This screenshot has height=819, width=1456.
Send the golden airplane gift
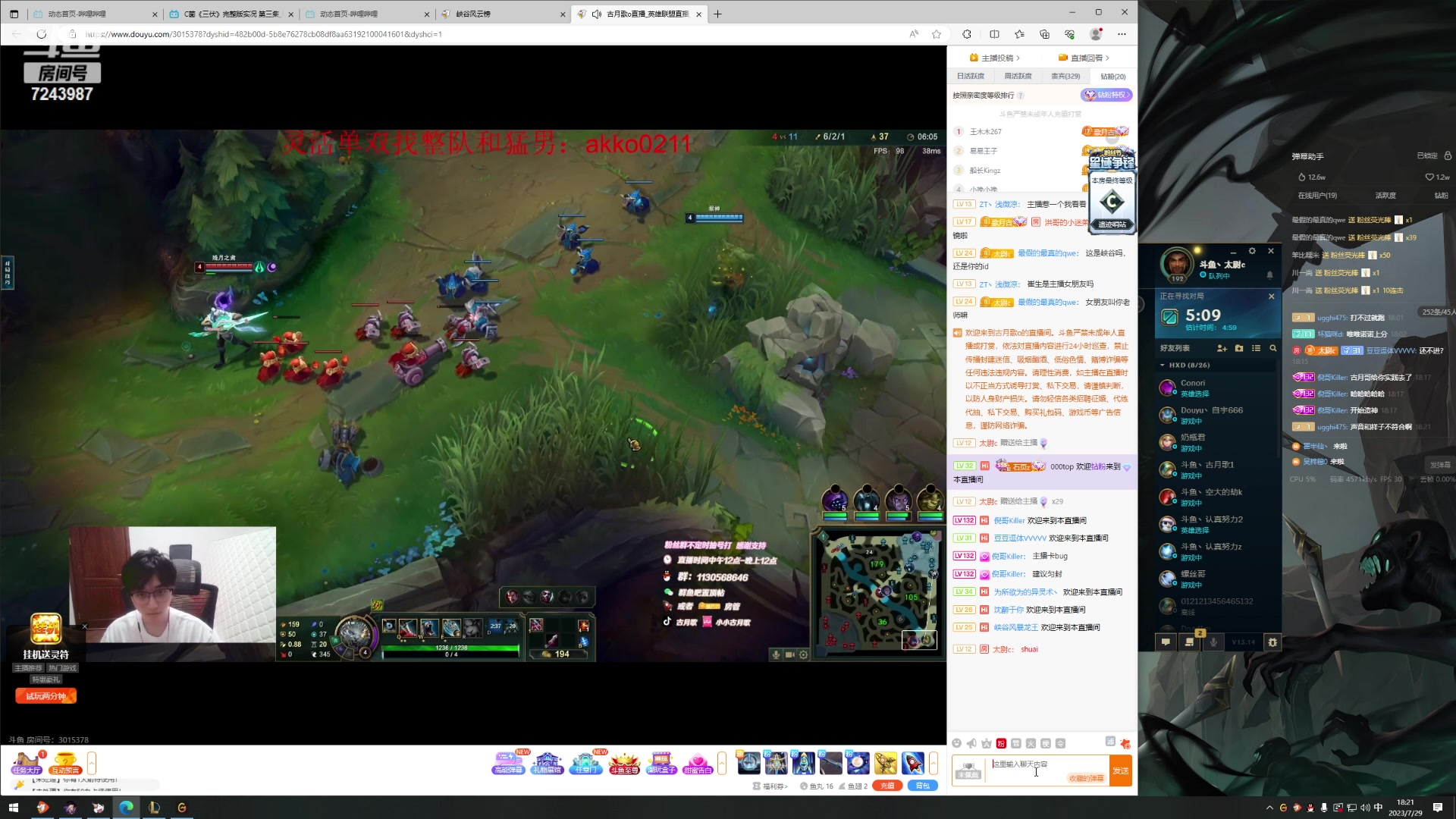pyautogui.click(x=885, y=762)
